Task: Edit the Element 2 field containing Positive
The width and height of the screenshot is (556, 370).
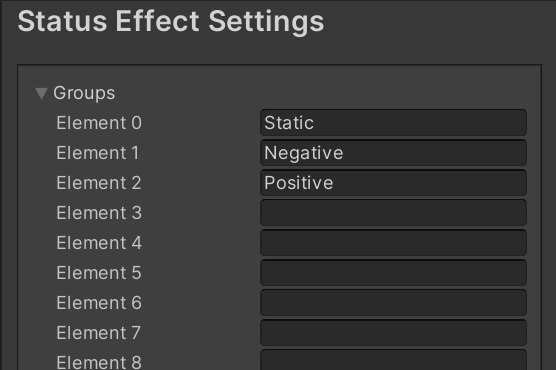Action: (x=393, y=183)
